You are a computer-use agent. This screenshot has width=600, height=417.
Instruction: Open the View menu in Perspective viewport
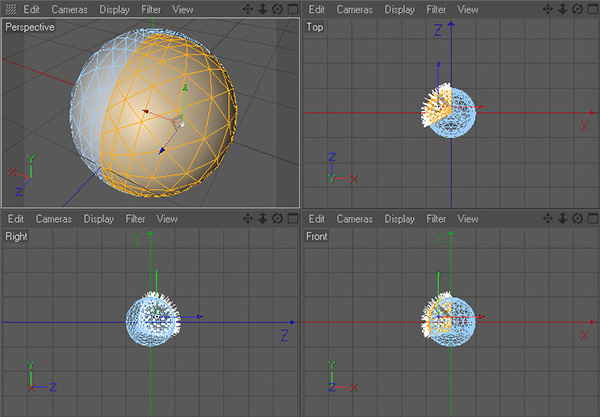(183, 9)
